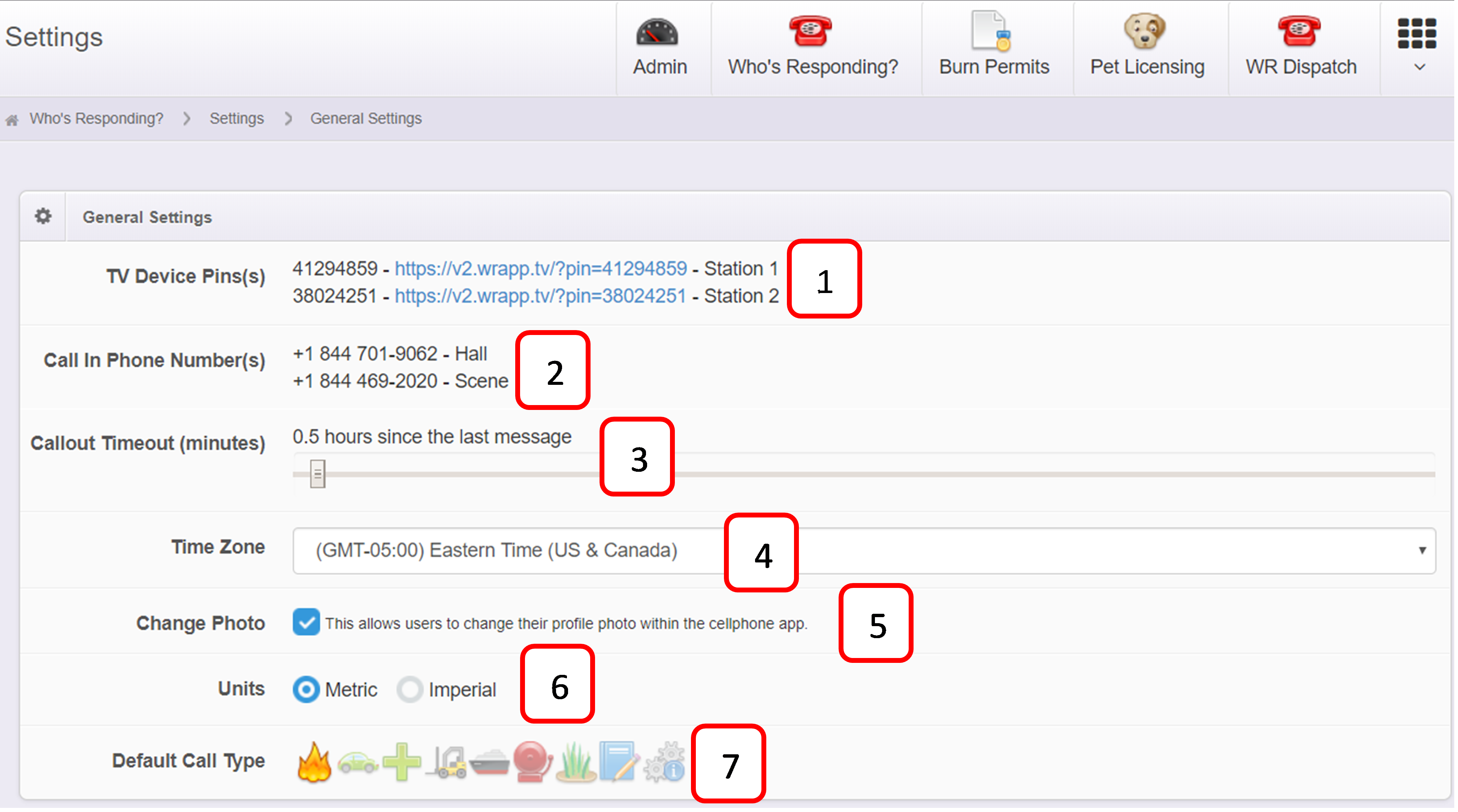Click the Callout Timeout slider handle
This screenshot has height=812, width=1458.
pos(317,474)
